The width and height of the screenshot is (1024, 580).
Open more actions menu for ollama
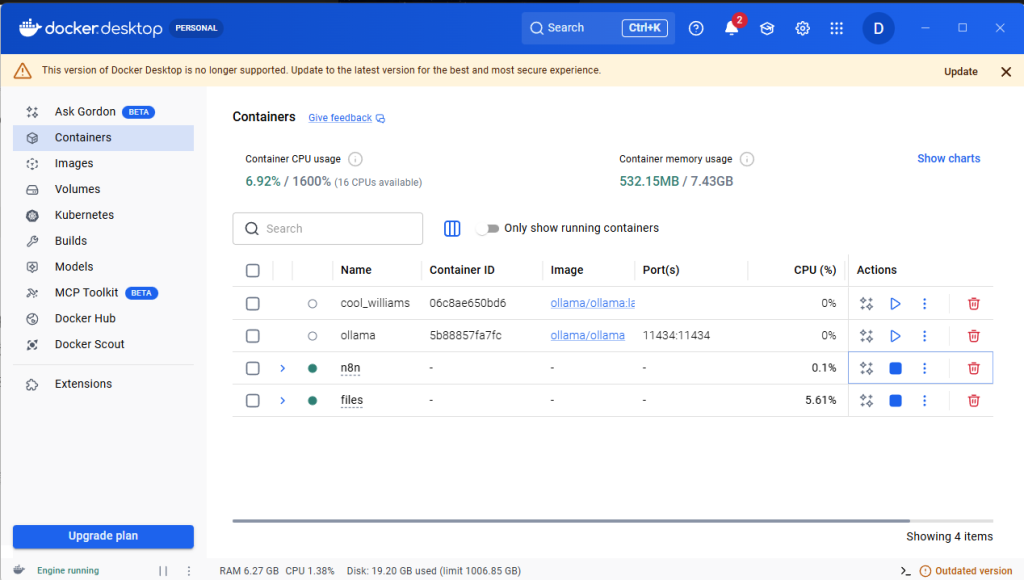click(924, 336)
